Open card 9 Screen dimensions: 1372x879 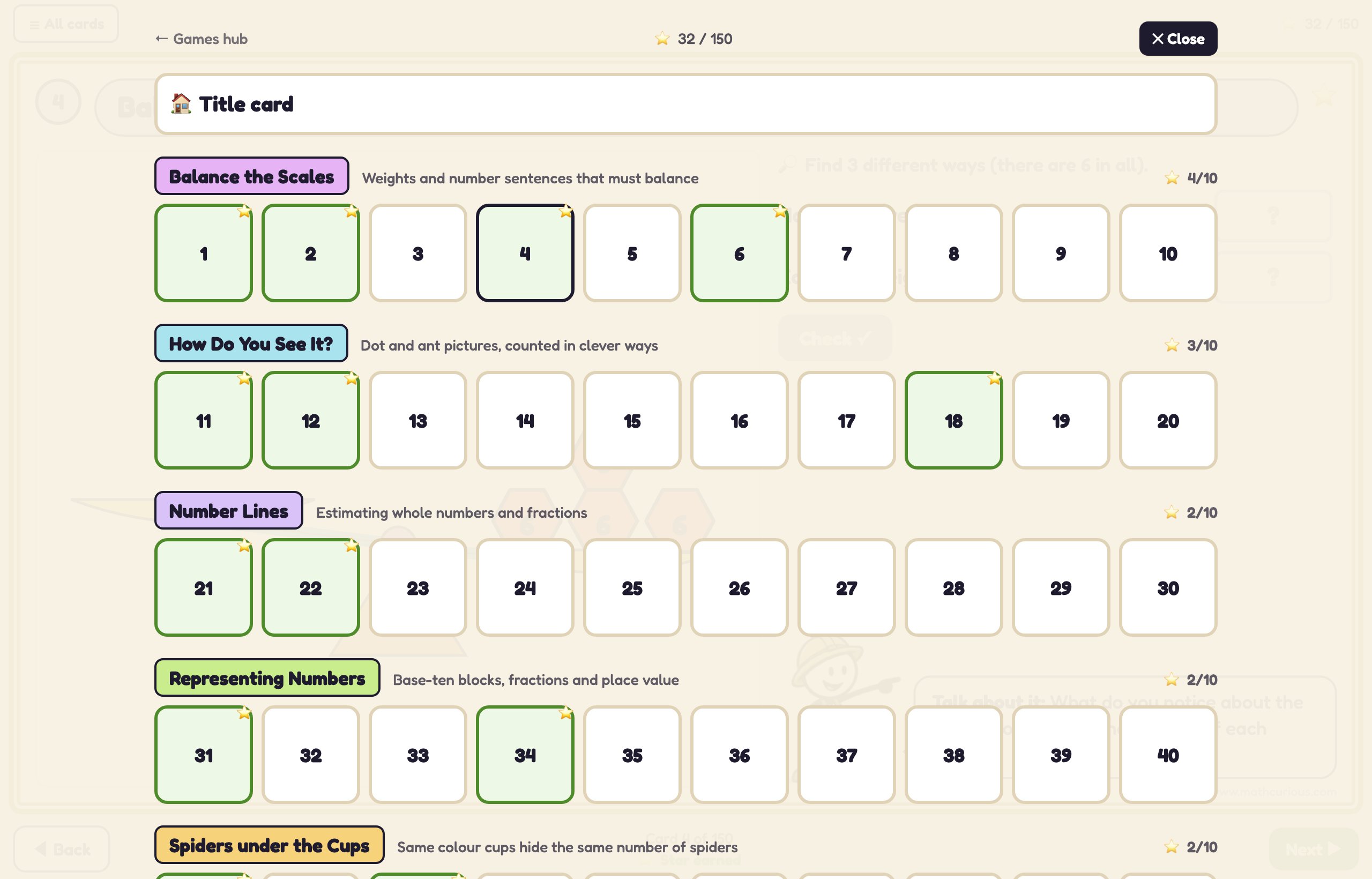coord(1061,253)
